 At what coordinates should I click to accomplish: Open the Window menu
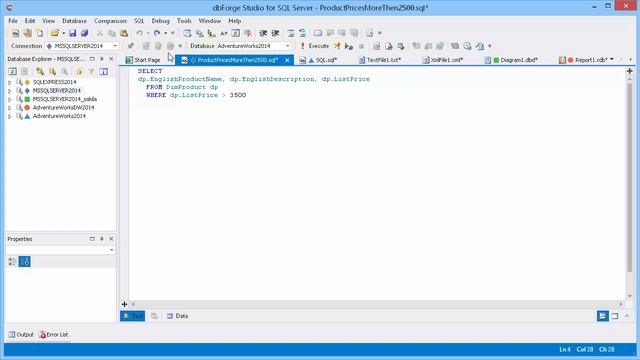coord(210,21)
